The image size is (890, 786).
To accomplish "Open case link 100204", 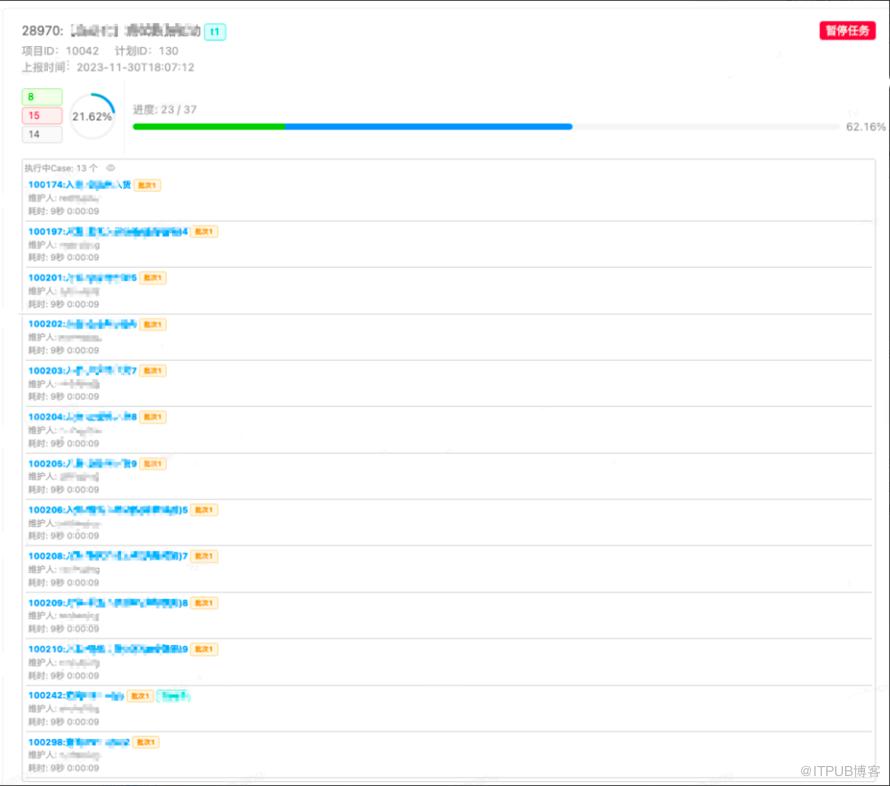I will pyautogui.click(x=82, y=417).
